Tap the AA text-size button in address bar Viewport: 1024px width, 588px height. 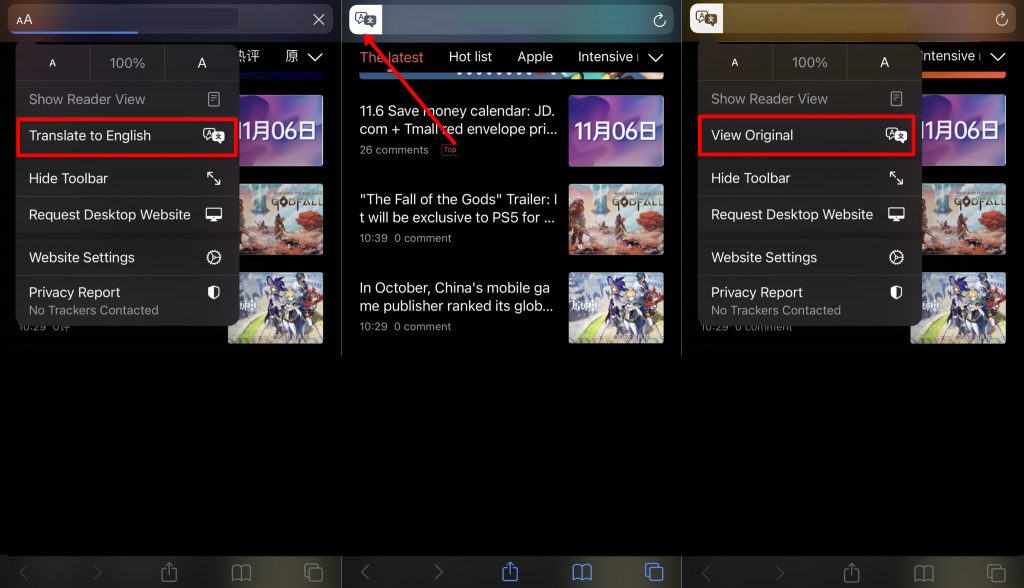(24, 20)
